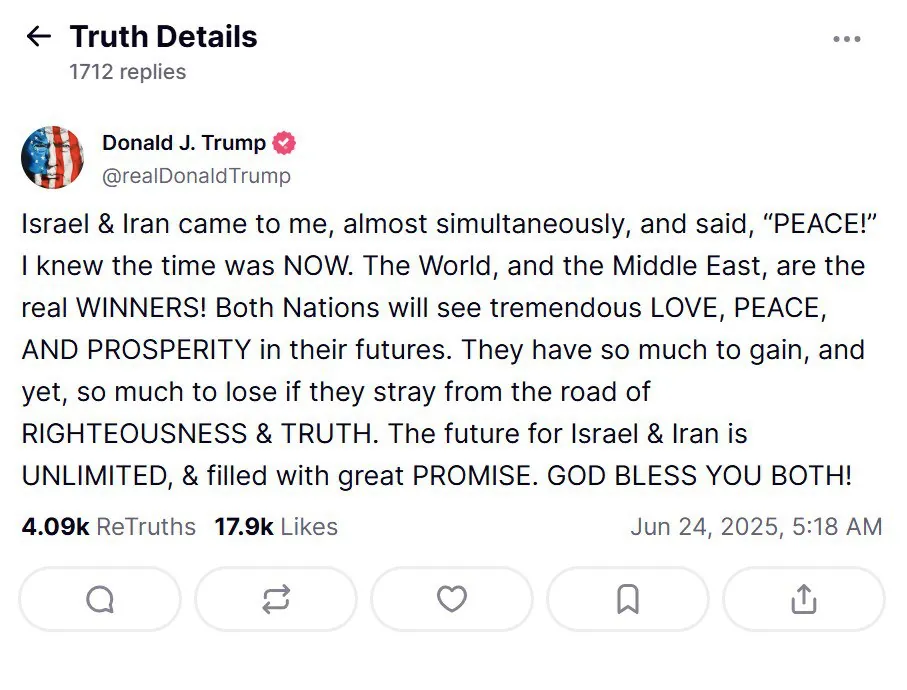Open the Jun 24, 2025 timestamp link
This screenshot has width=907, height=690.
(x=757, y=526)
